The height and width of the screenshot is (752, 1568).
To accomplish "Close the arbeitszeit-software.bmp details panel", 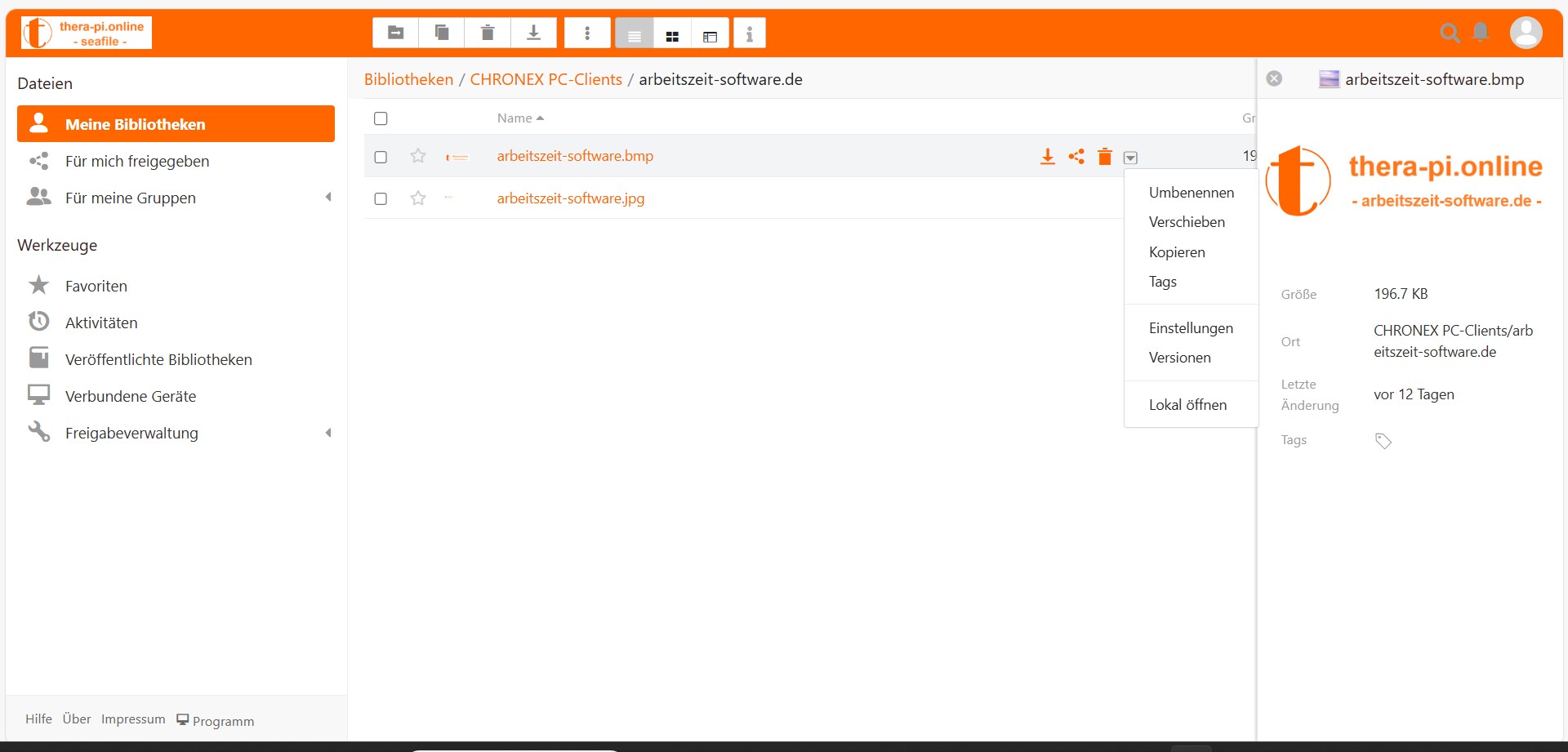I will pyautogui.click(x=1274, y=78).
